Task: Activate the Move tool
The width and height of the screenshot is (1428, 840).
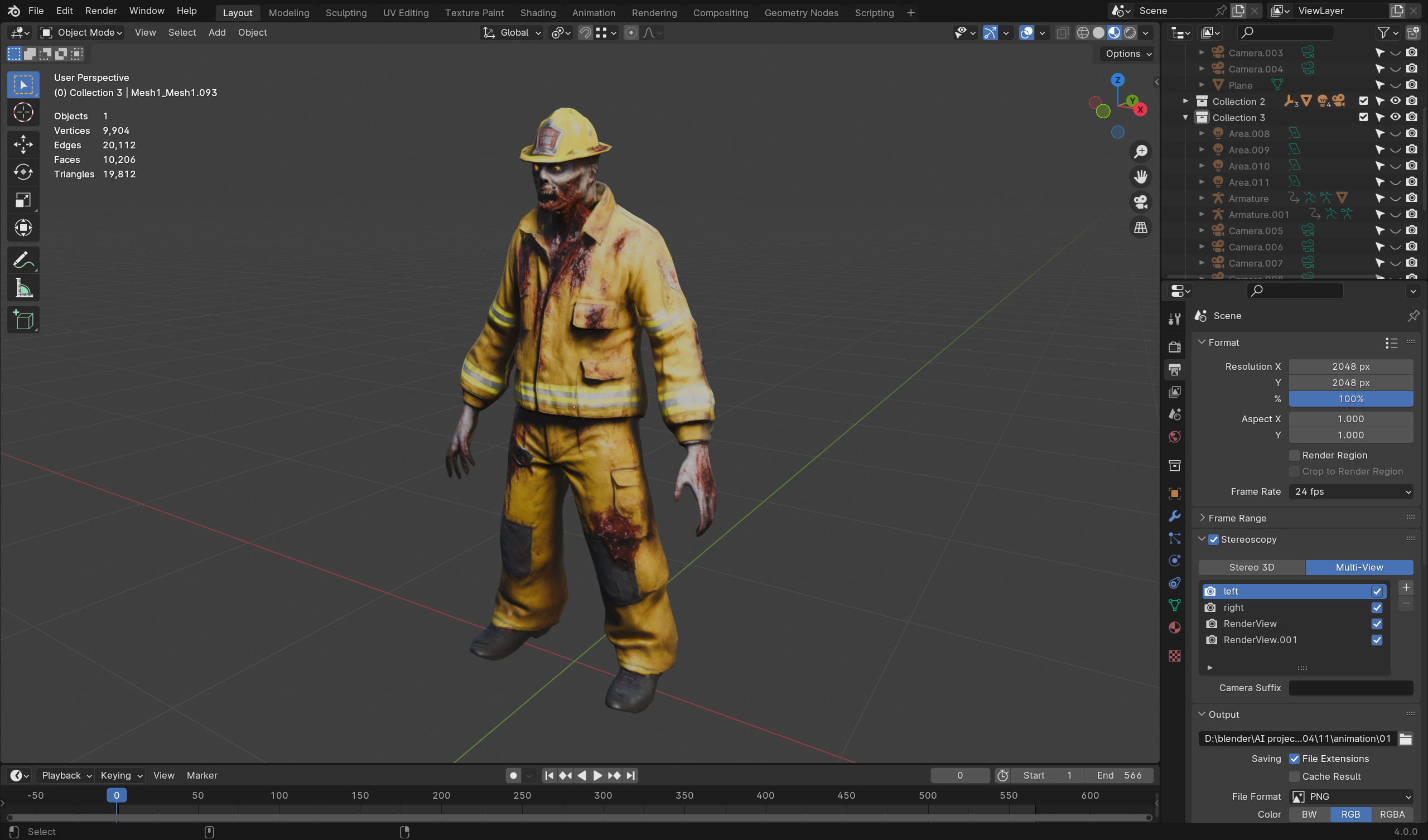Action: click(23, 144)
